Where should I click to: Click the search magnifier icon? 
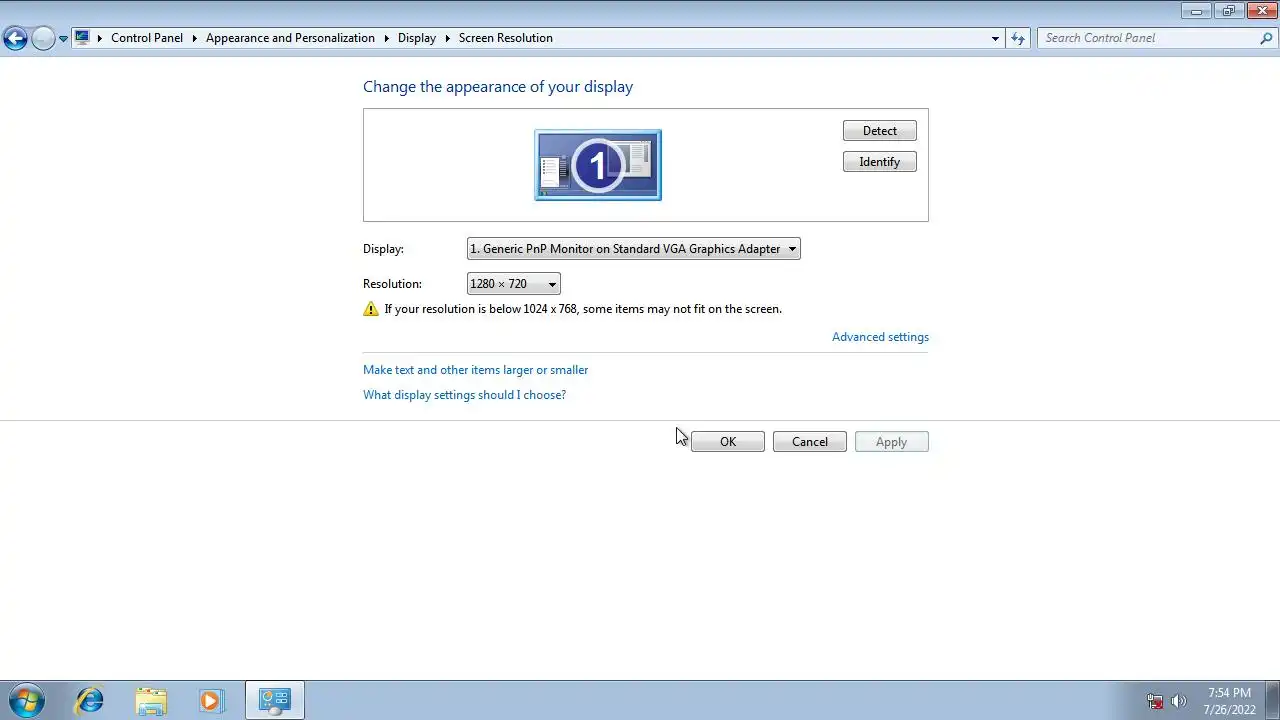1266,38
